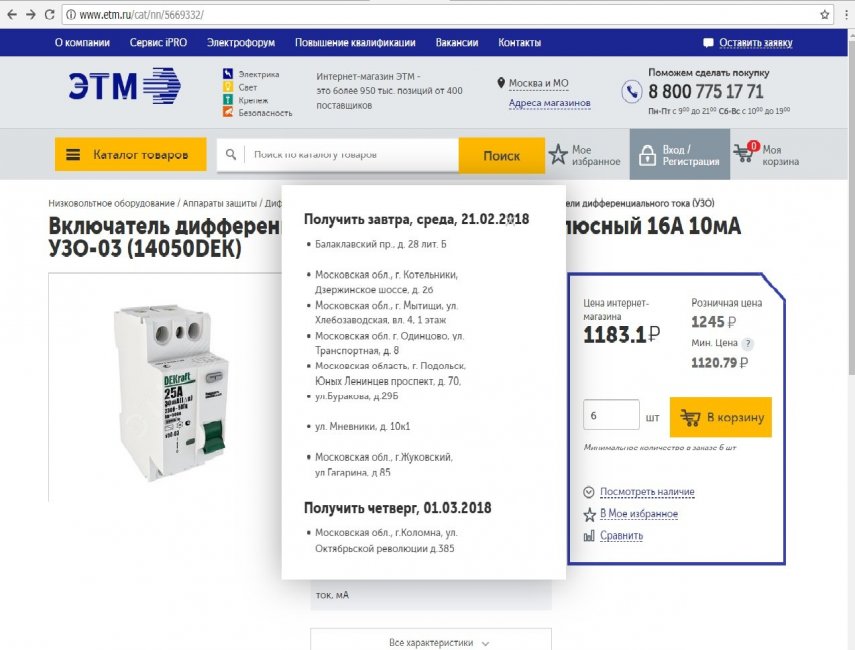Viewport: 855px width, 650px height.
Task: Bookmark this page with the star icon
Action: (825, 14)
